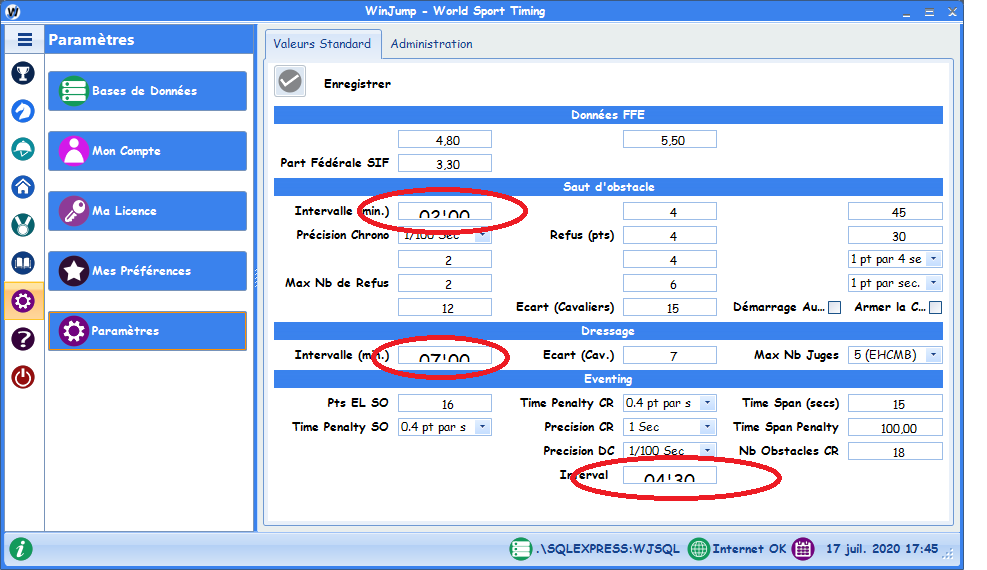Click the trophy icon in the sidebar
The image size is (987, 570).
tap(23, 74)
